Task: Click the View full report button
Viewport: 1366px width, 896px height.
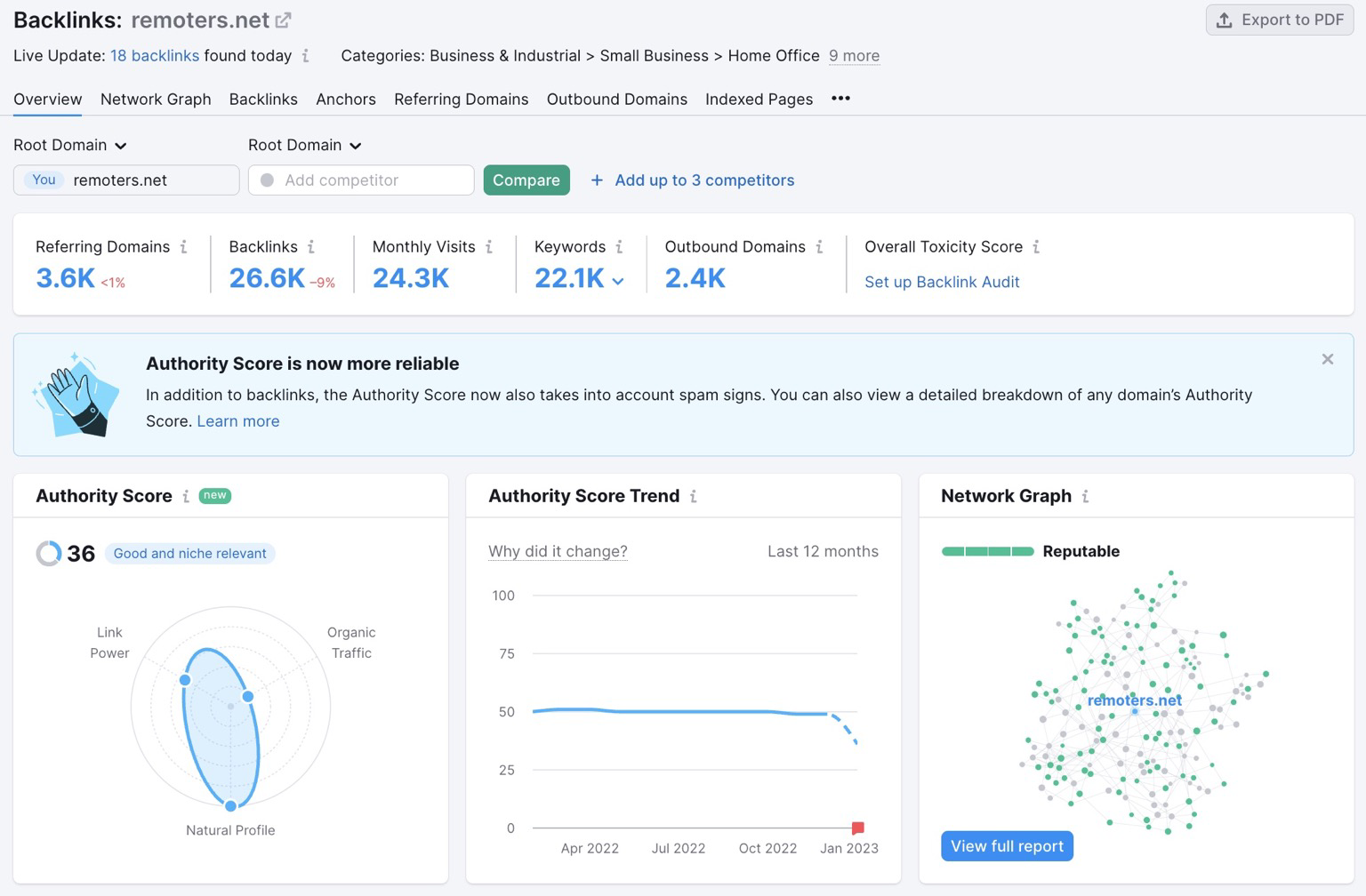Action: tap(1007, 846)
